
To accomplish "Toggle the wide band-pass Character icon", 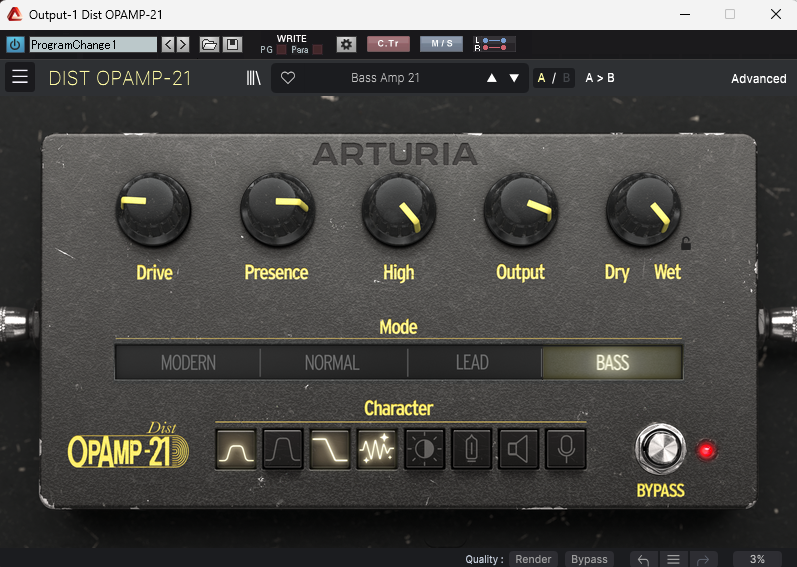I will click(283, 449).
